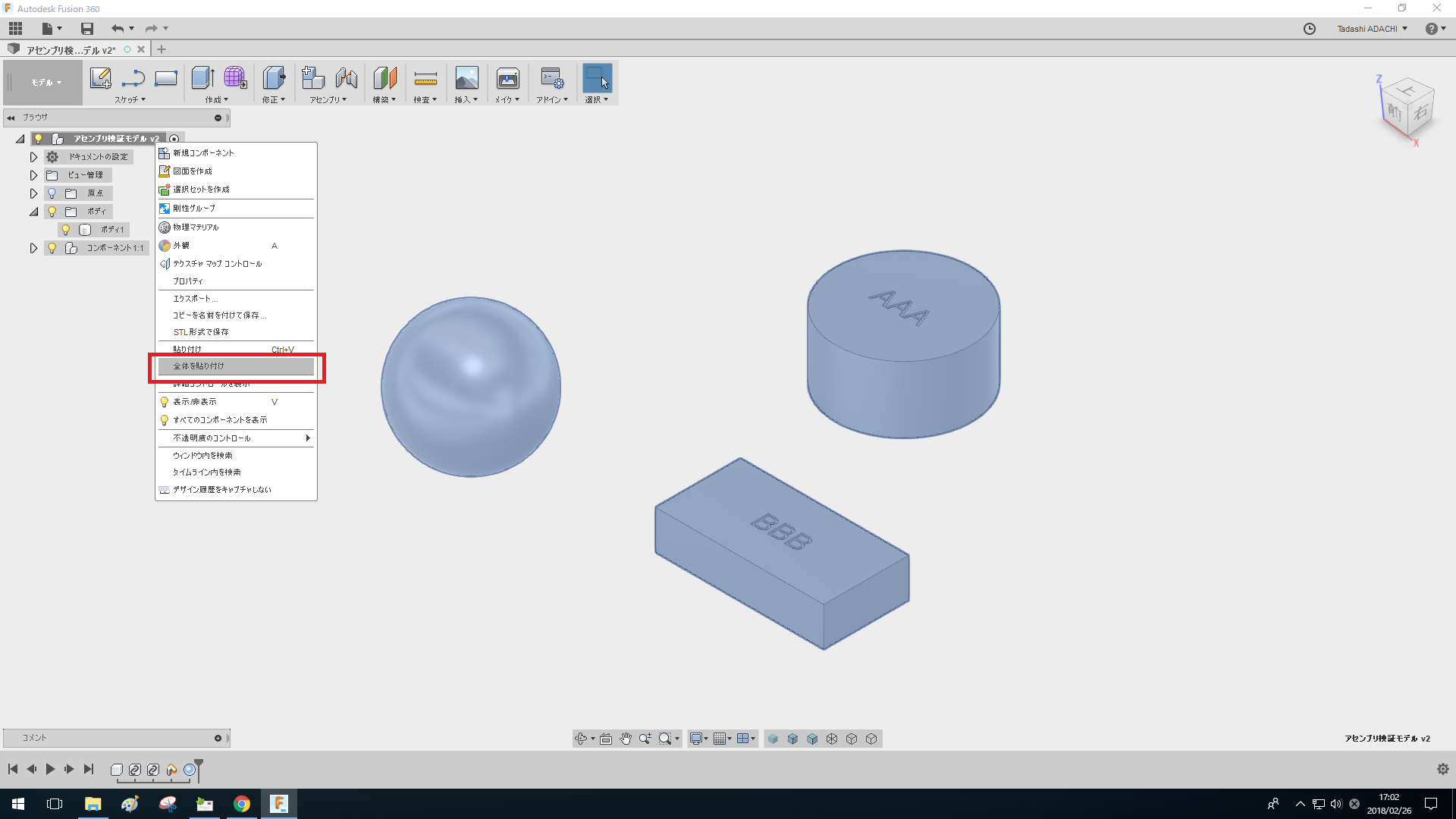Click the timeline playhead marker
1456x819 pixels.
click(199, 767)
